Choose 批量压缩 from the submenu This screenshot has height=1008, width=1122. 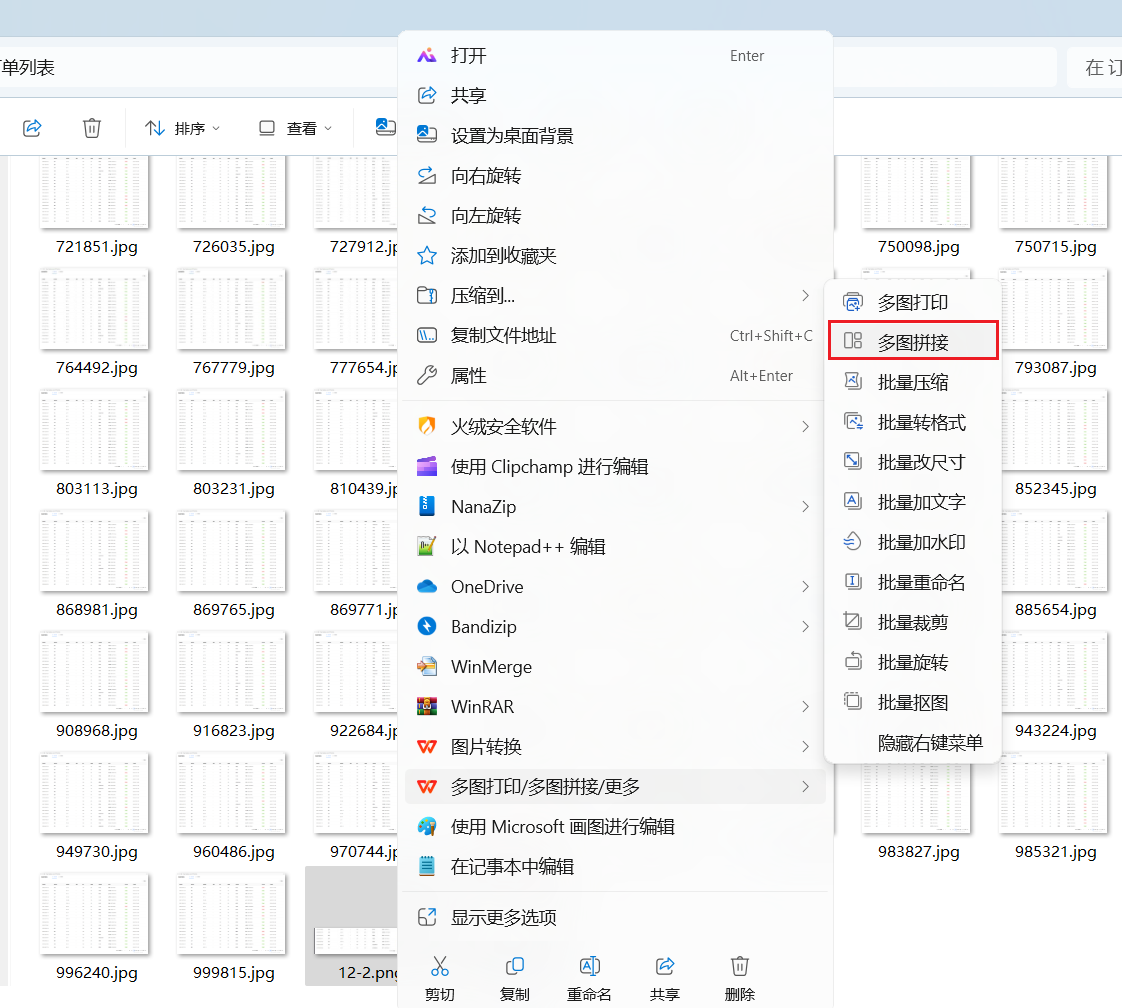[x=912, y=382]
